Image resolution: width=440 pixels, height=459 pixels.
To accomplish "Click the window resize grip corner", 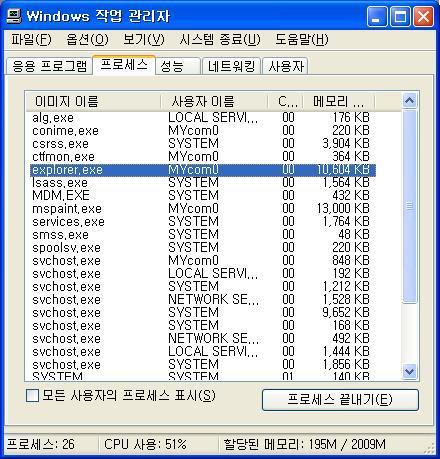I will click(430, 448).
